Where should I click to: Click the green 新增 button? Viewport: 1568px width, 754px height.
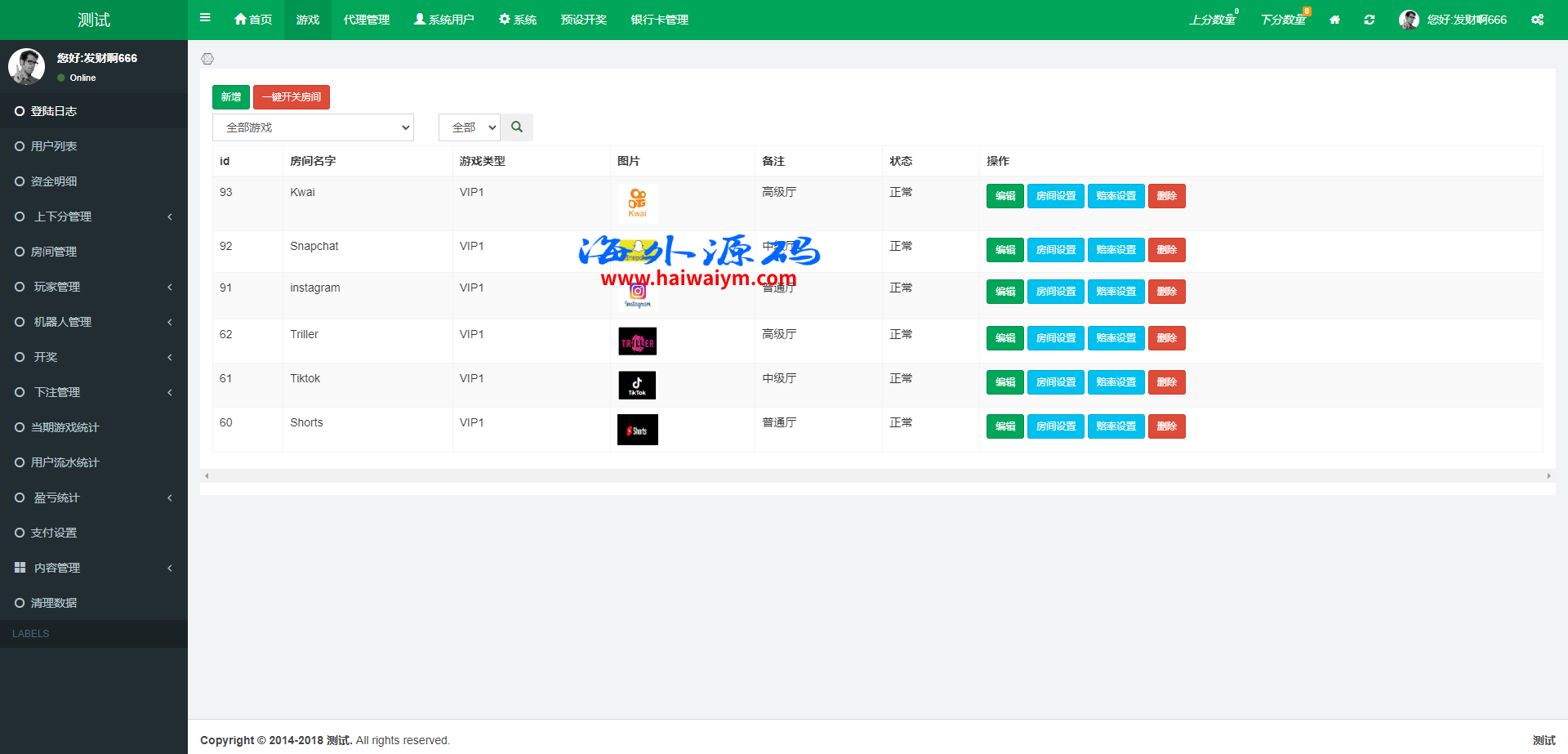pyautogui.click(x=230, y=97)
